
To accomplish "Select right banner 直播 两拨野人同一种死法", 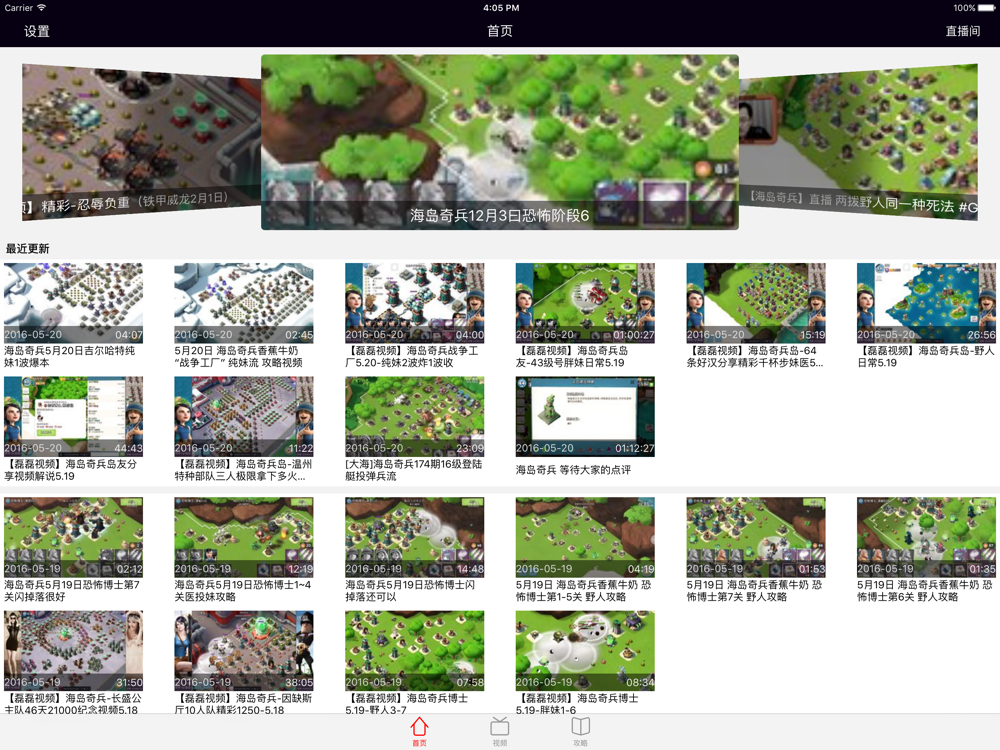I will click(858, 142).
